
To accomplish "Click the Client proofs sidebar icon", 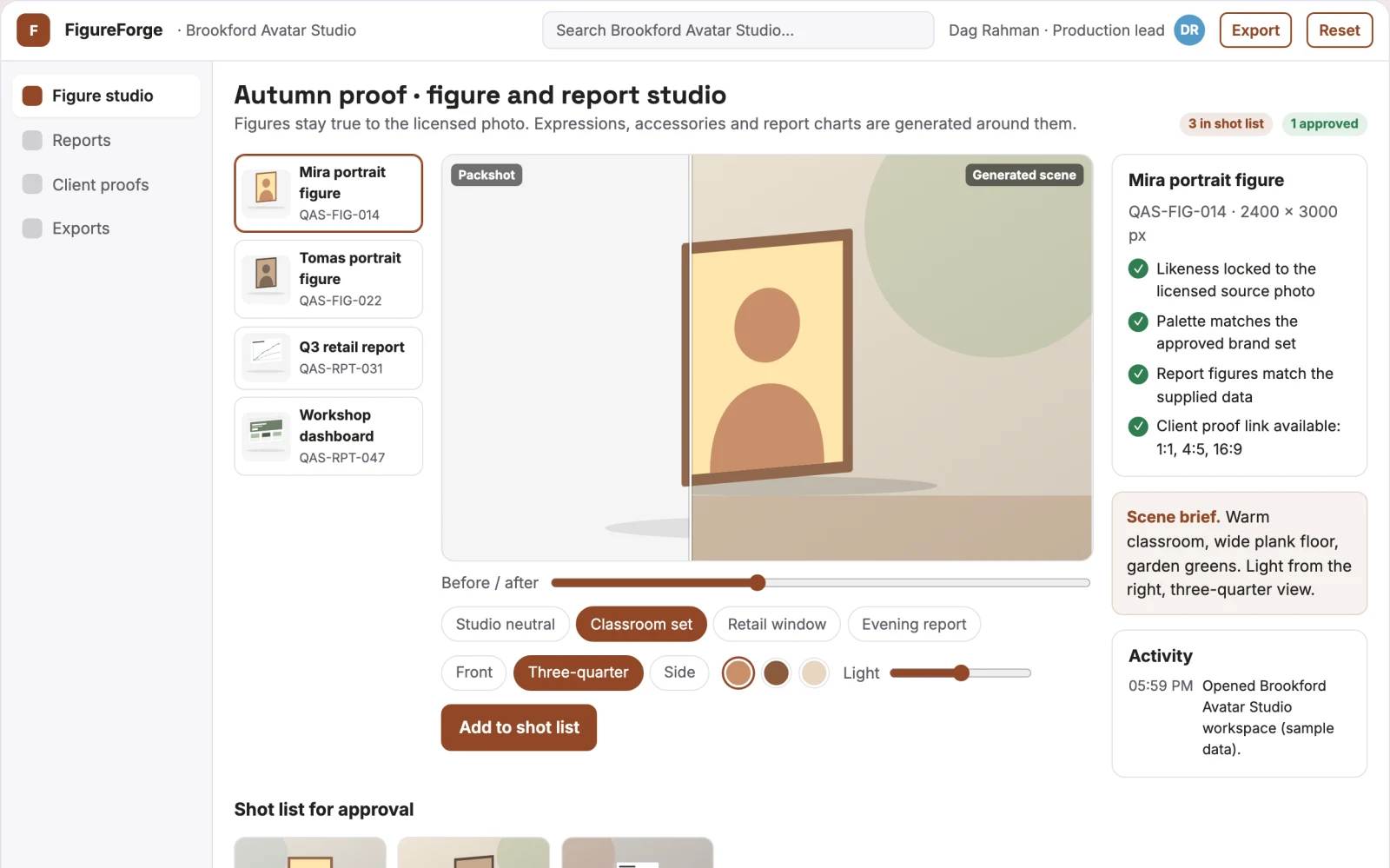I will click(x=32, y=184).
